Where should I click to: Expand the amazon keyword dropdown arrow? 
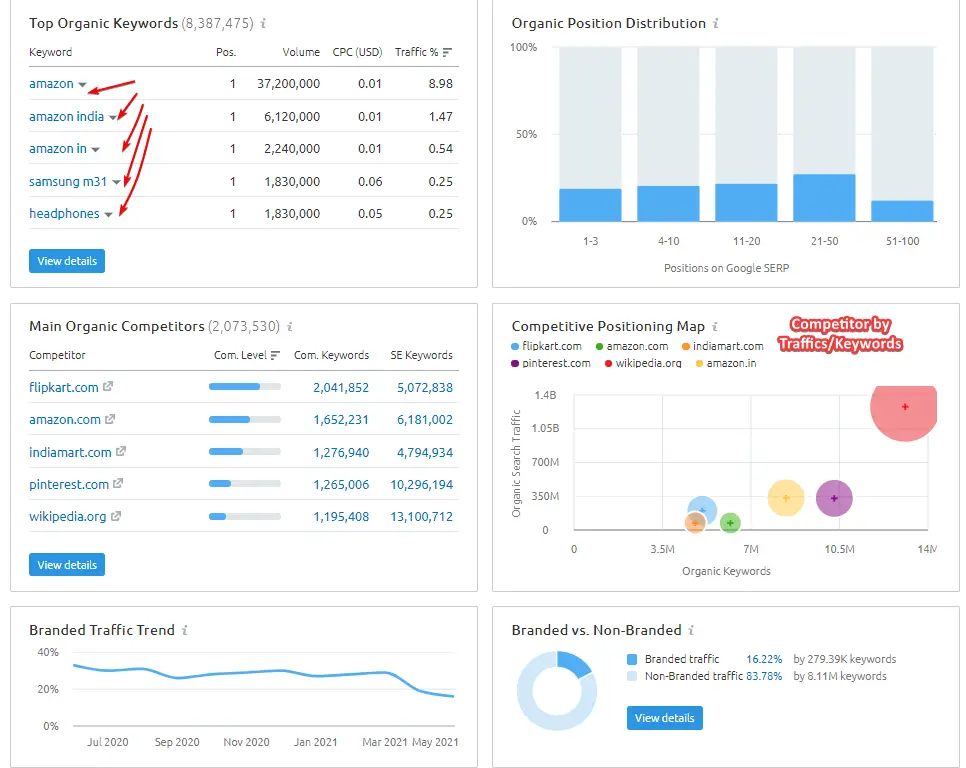coord(83,84)
